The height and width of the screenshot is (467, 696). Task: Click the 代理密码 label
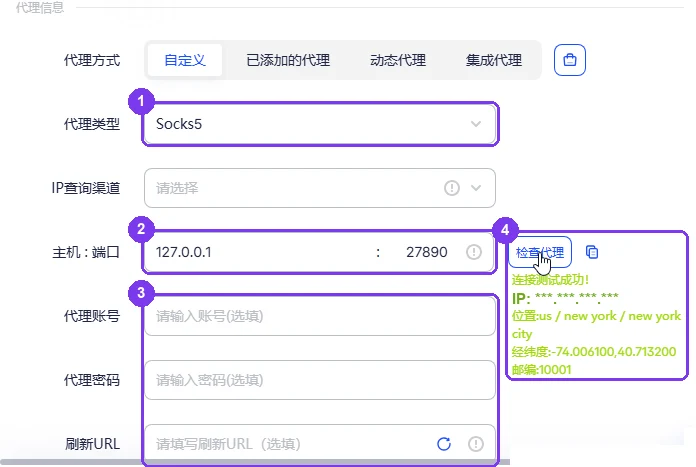[x=92, y=380]
